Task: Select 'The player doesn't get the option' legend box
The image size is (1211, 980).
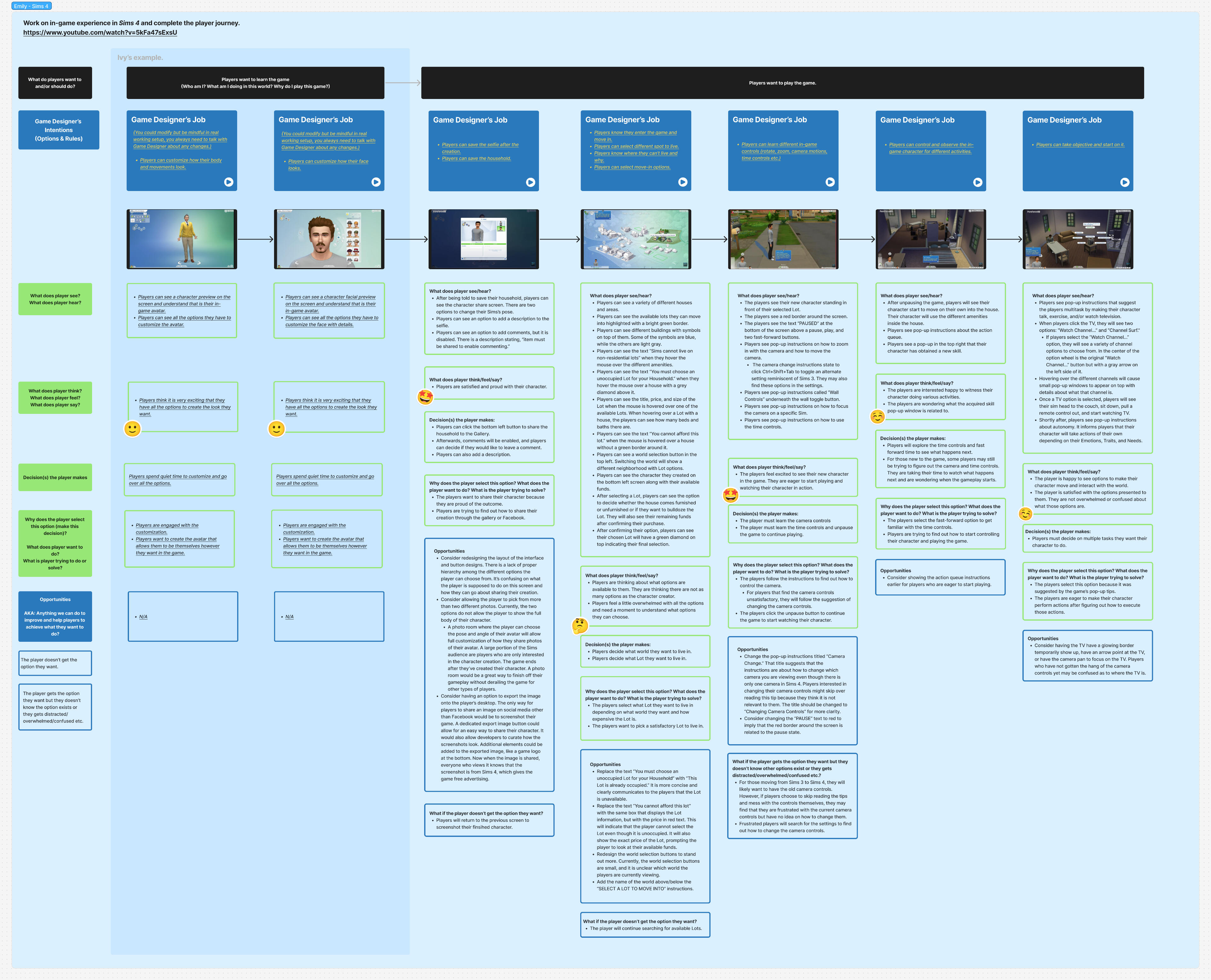Action: 56,663
